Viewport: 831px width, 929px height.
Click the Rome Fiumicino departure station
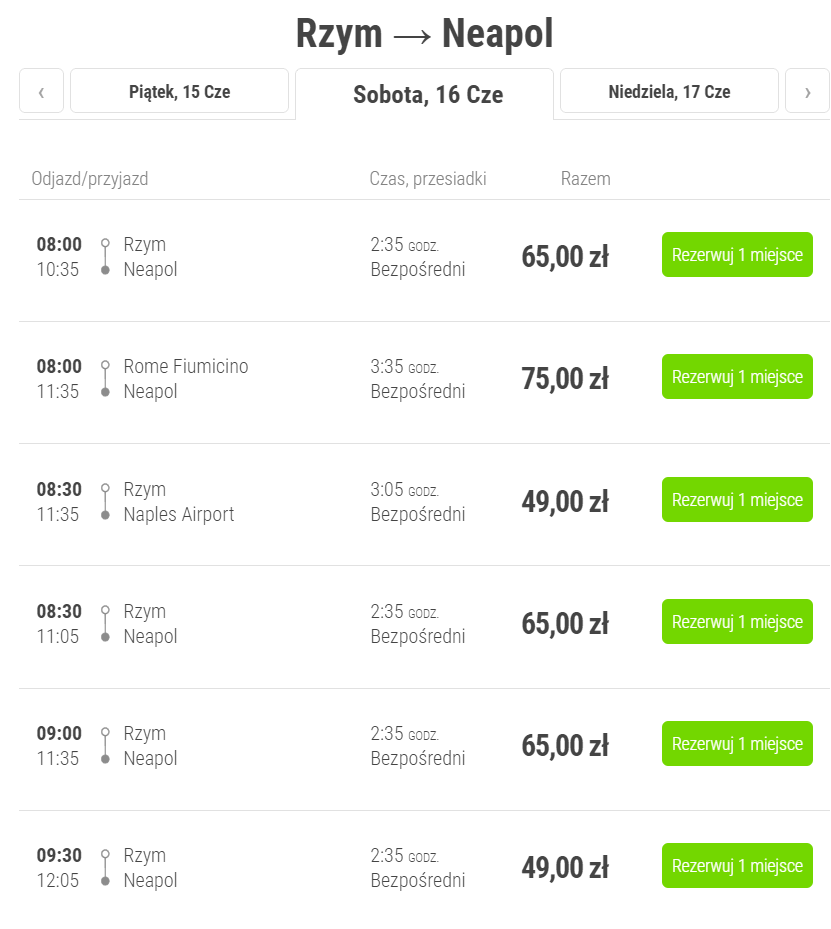click(186, 367)
